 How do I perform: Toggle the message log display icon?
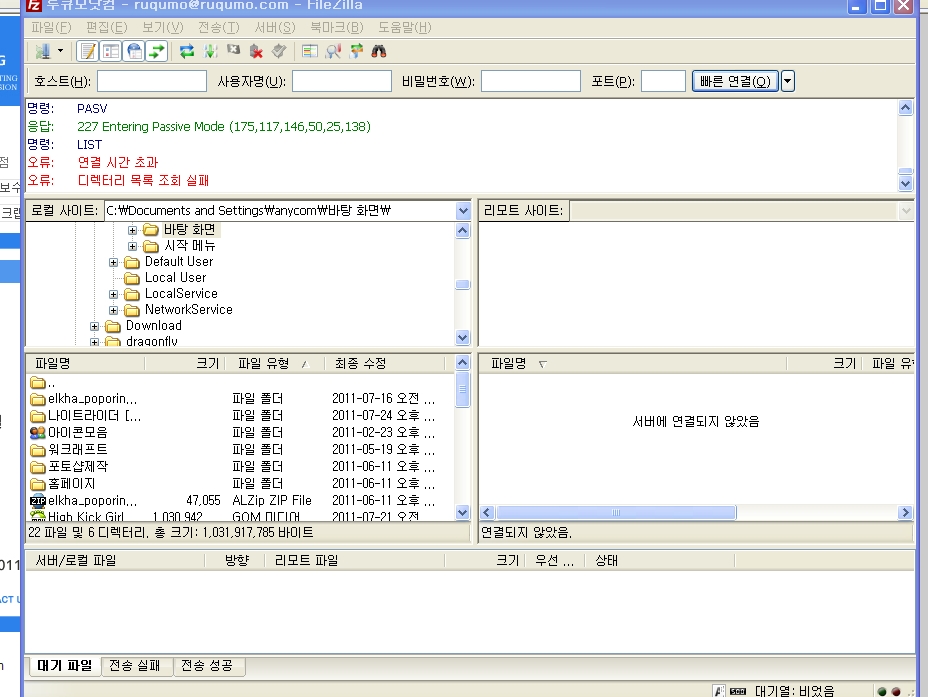pos(87,51)
